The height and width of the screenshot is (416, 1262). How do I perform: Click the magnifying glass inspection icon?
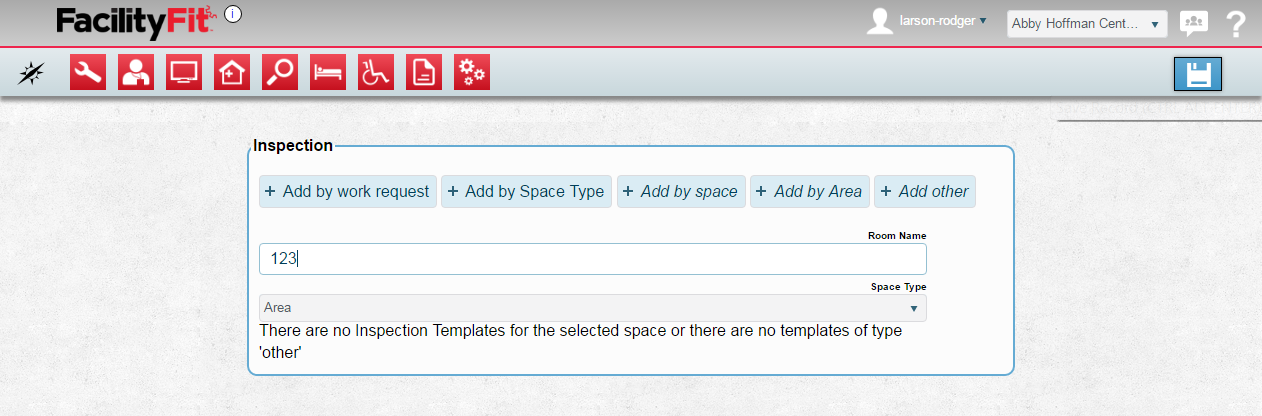(280, 72)
